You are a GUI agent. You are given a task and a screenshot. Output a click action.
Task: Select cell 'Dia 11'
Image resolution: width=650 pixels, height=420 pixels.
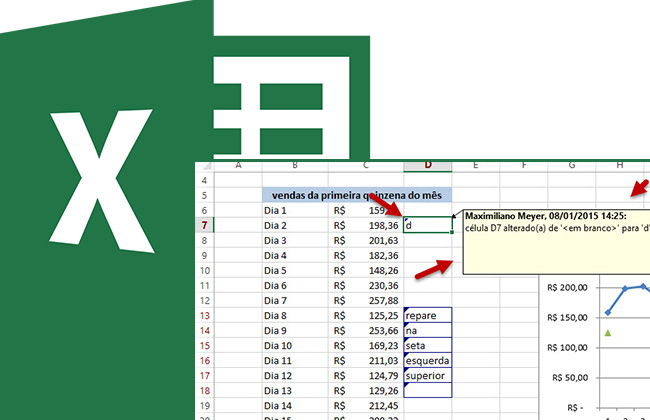click(295, 360)
